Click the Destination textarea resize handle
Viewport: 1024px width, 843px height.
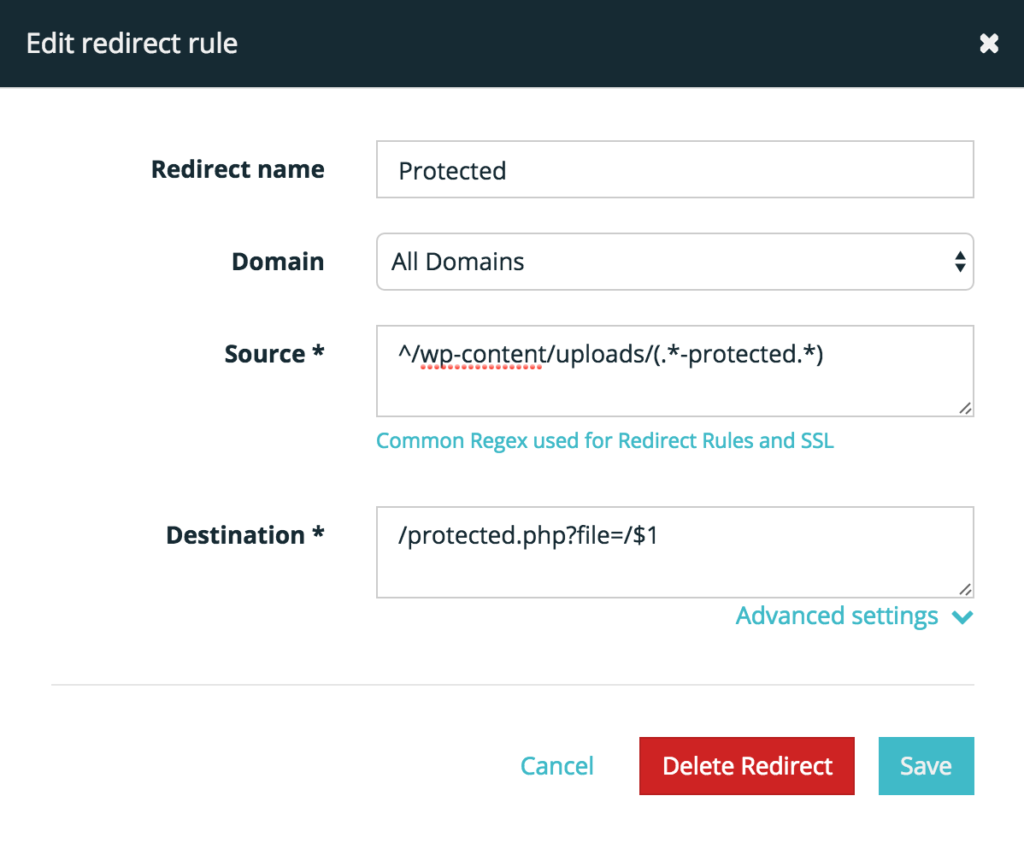(x=966, y=590)
